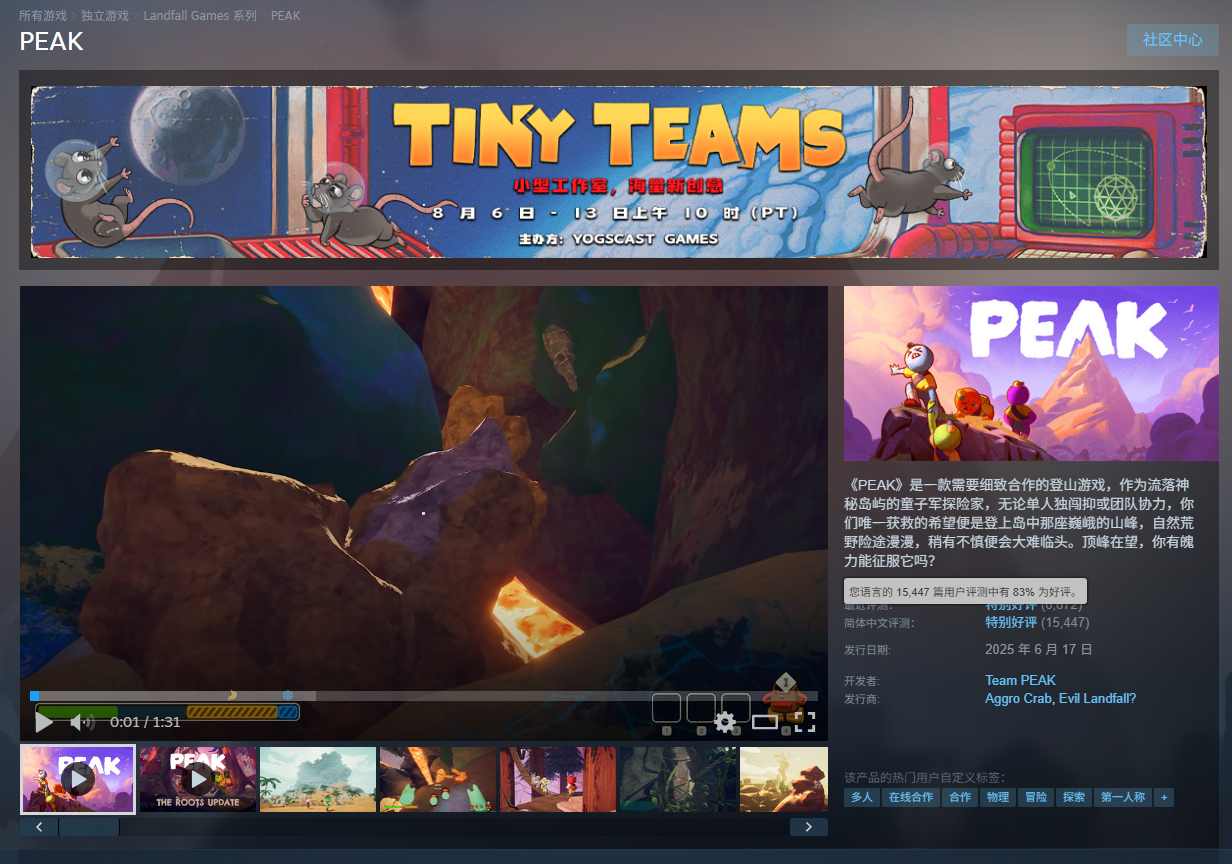1232x864 pixels.
Task: Open the beach island screenshot thumbnail
Action: [x=318, y=778]
